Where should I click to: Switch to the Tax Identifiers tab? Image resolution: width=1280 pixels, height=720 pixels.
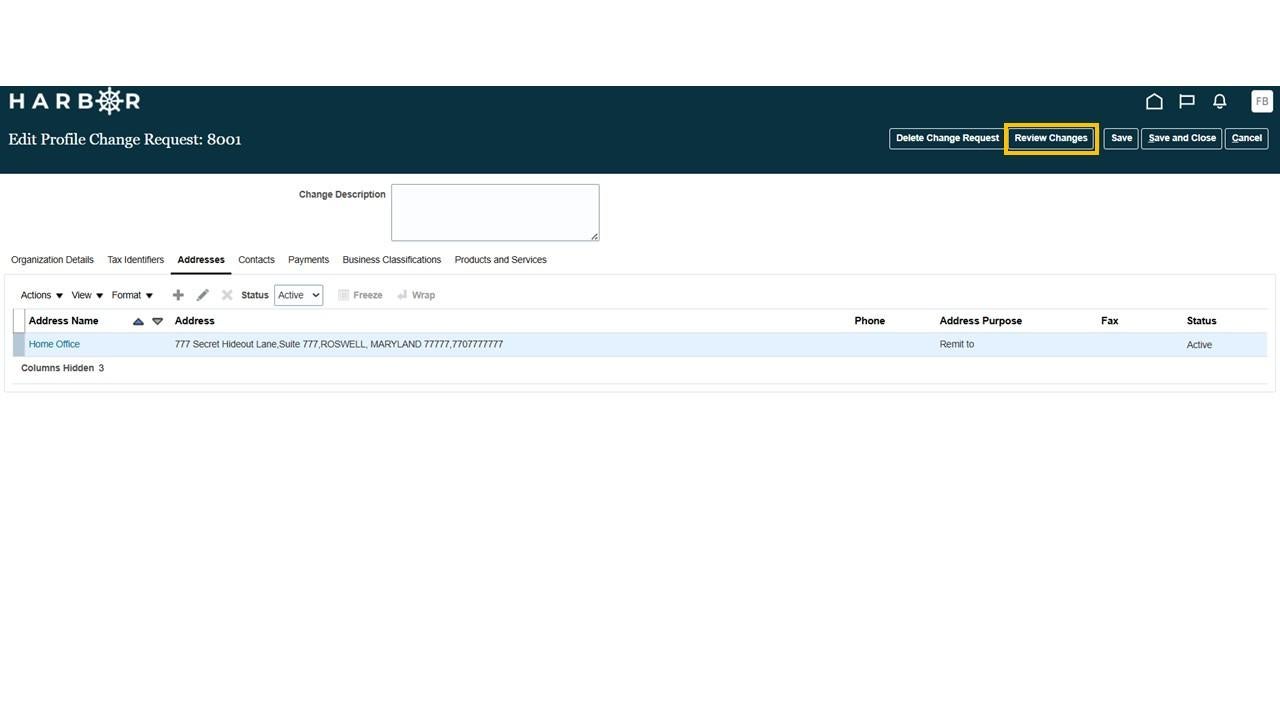135,260
